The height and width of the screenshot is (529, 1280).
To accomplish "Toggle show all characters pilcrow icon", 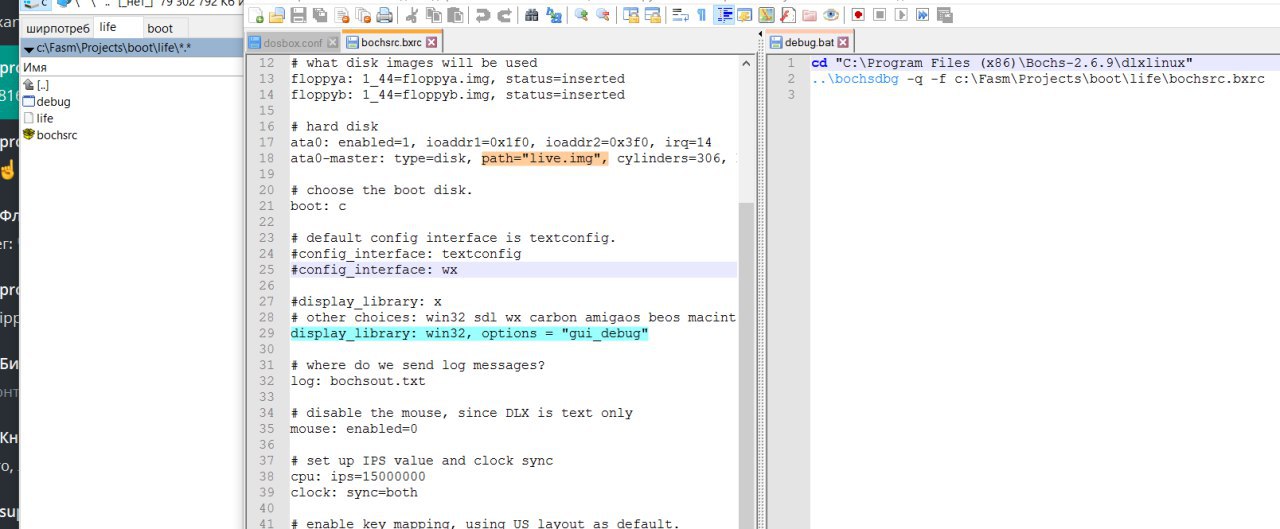I will click(x=701, y=15).
